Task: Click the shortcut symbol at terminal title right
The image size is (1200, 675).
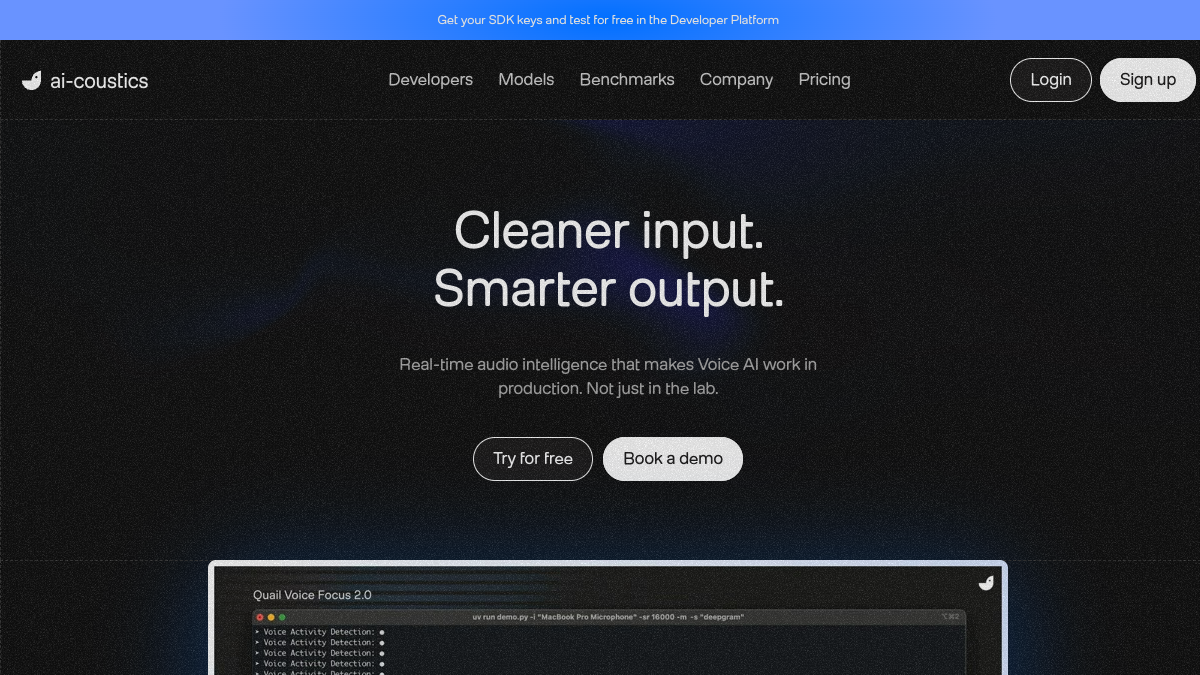Action: (950, 617)
